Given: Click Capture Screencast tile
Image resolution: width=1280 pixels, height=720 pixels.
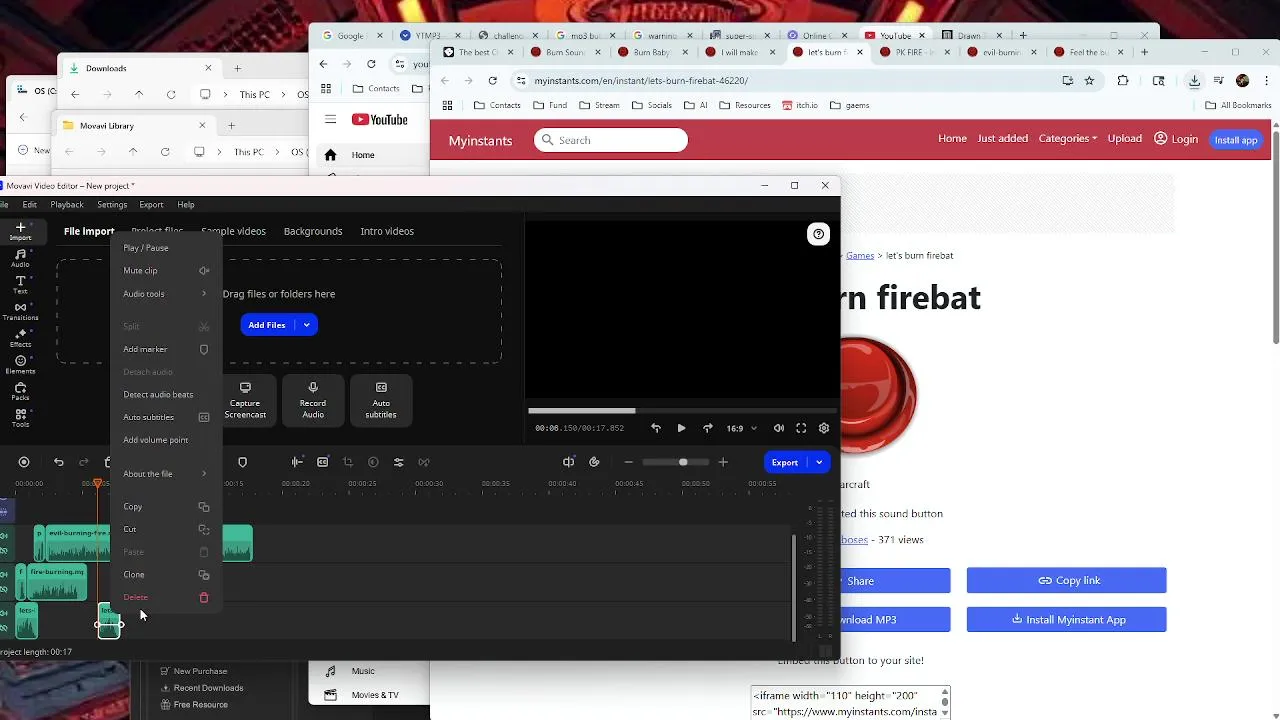Looking at the screenshot, I should 245,400.
